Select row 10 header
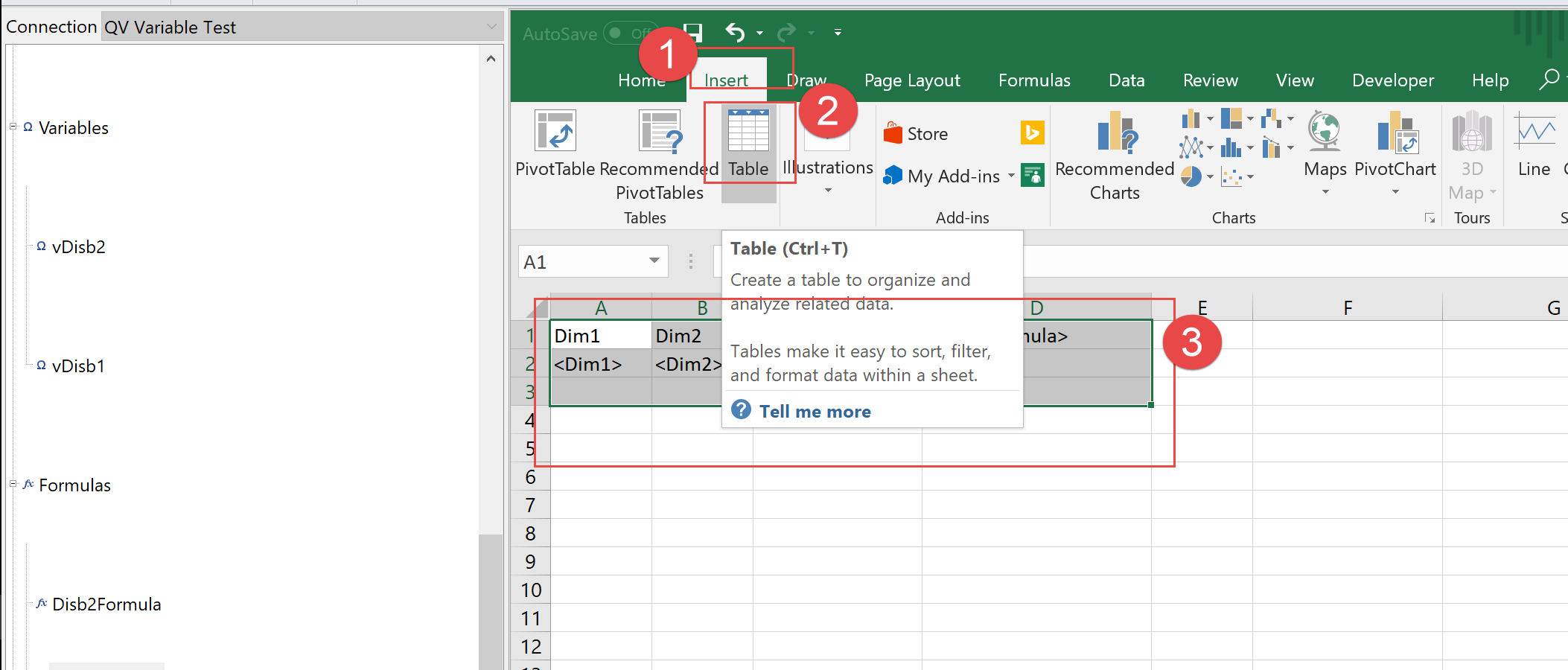1568x670 pixels. (530, 590)
